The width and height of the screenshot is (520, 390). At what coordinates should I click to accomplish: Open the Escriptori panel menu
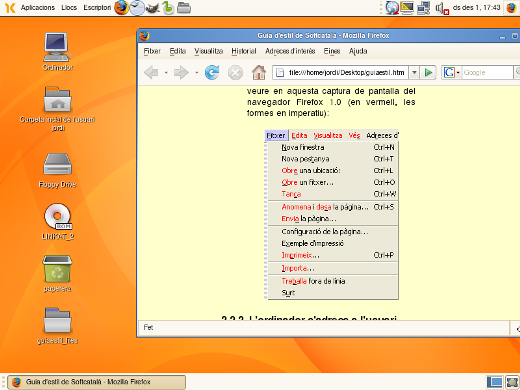[x=97, y=7]
